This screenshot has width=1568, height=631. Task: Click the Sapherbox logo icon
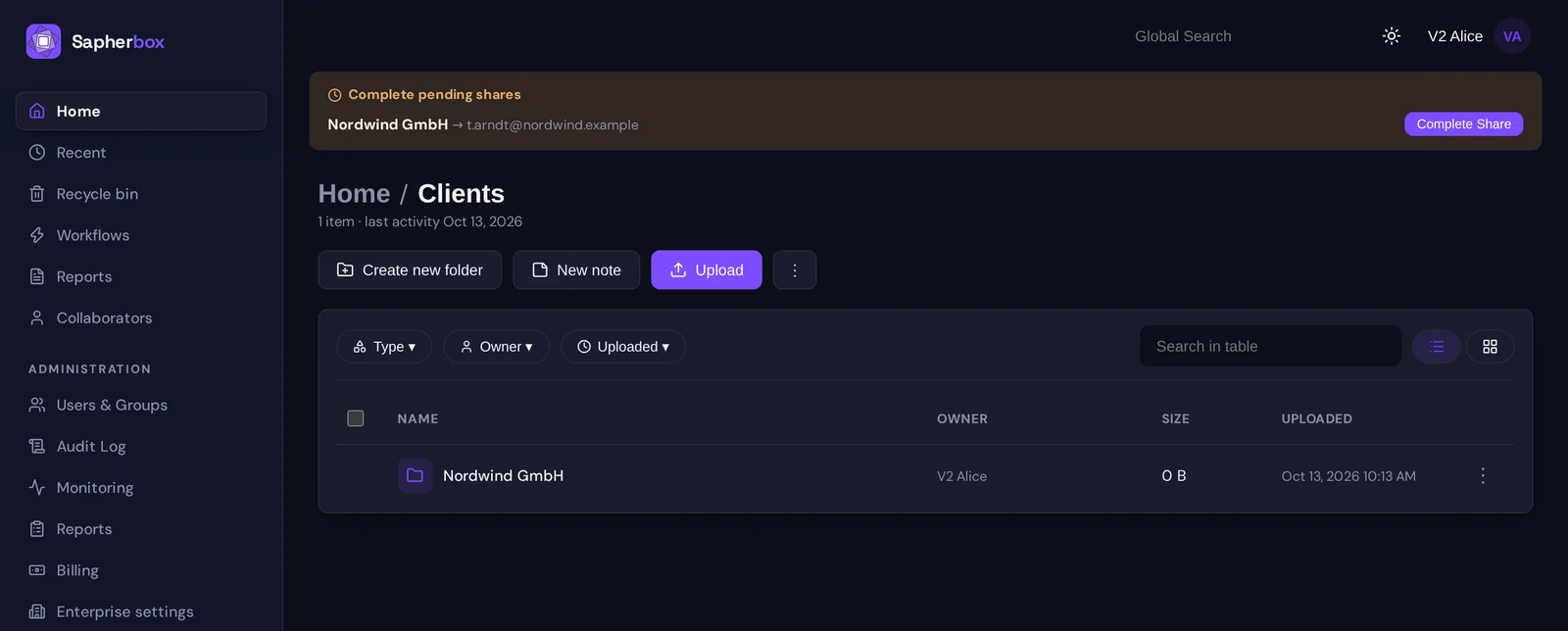(43, 41)
